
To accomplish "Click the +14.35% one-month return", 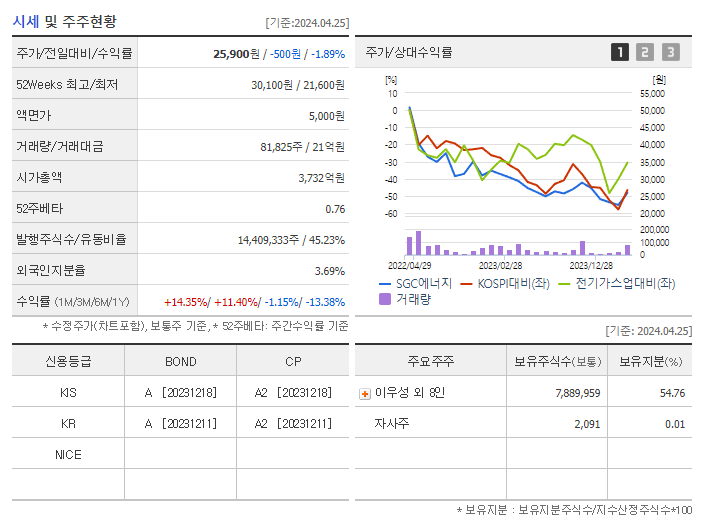I will tap(185, 302).
